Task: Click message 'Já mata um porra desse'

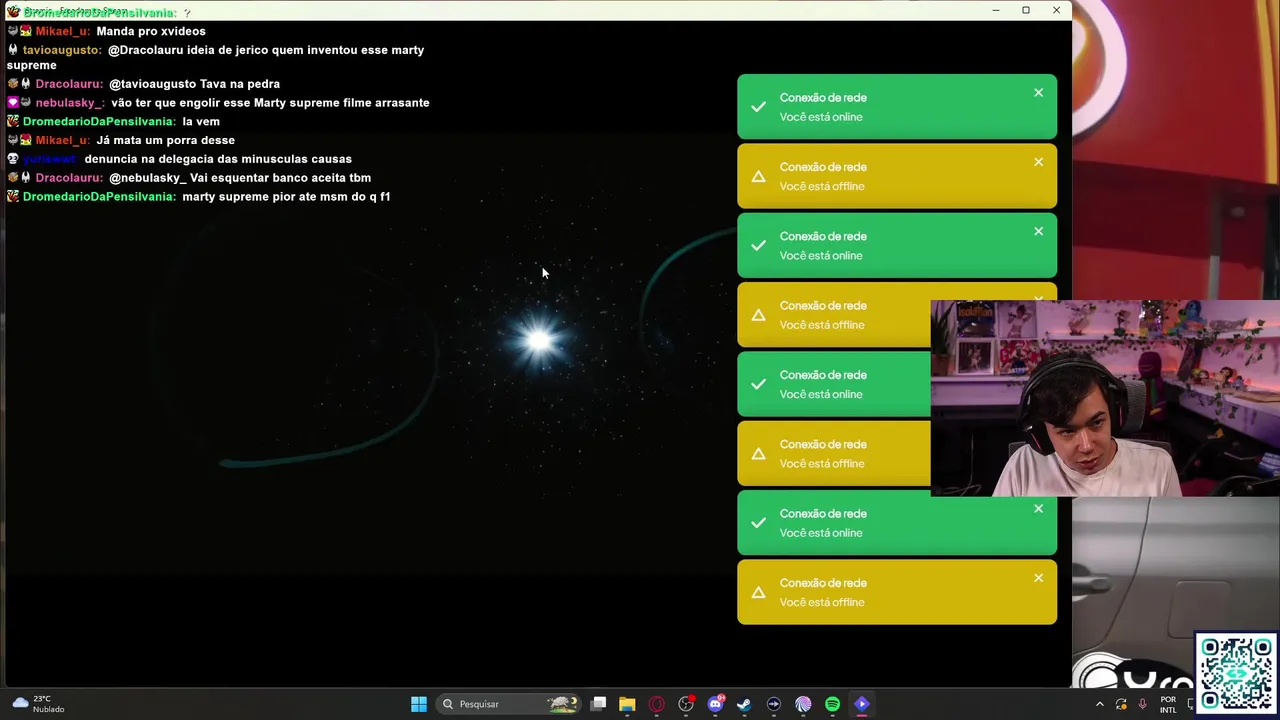Action: click(x=165, y=140)
